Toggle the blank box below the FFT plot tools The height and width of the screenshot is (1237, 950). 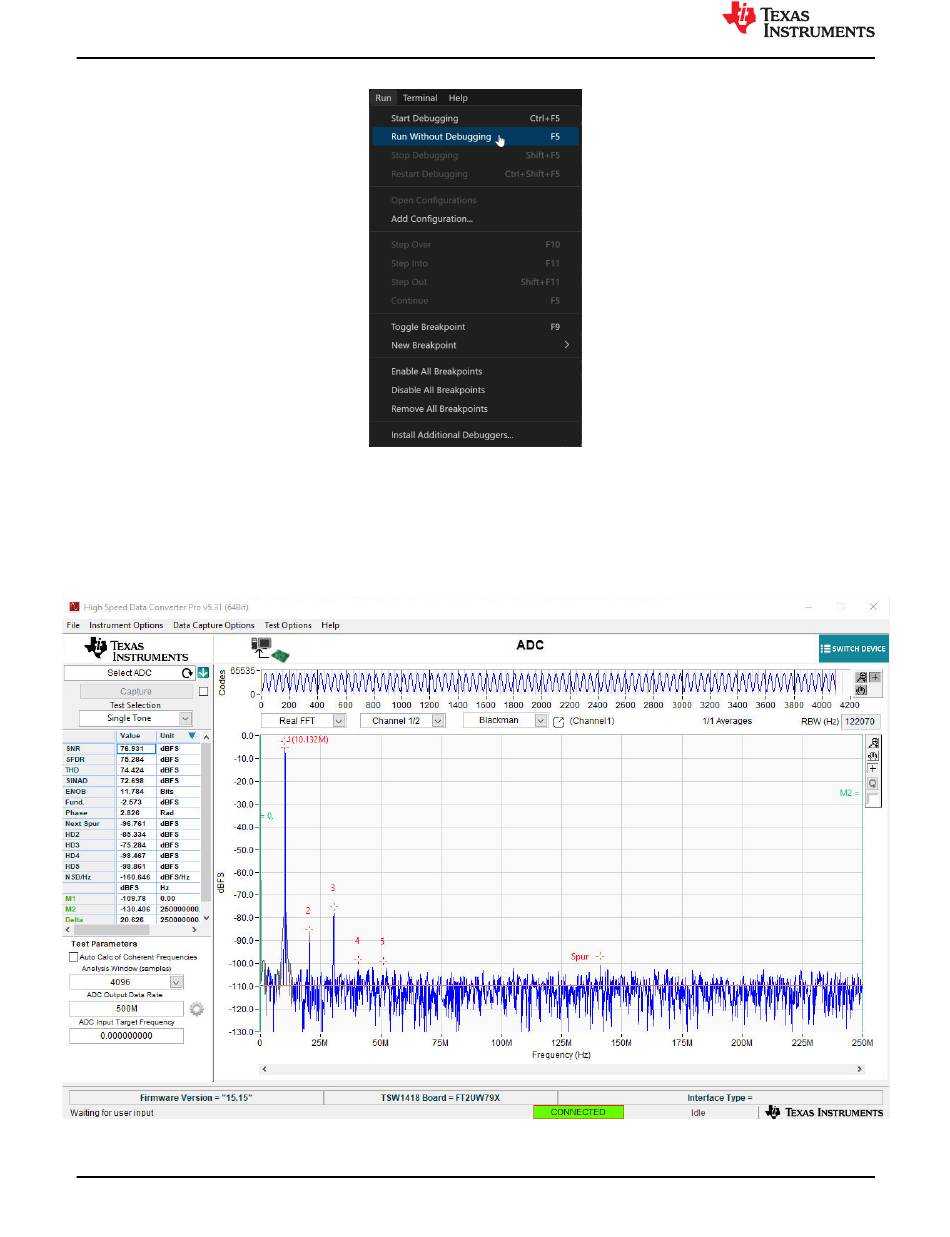pos(873,799)
